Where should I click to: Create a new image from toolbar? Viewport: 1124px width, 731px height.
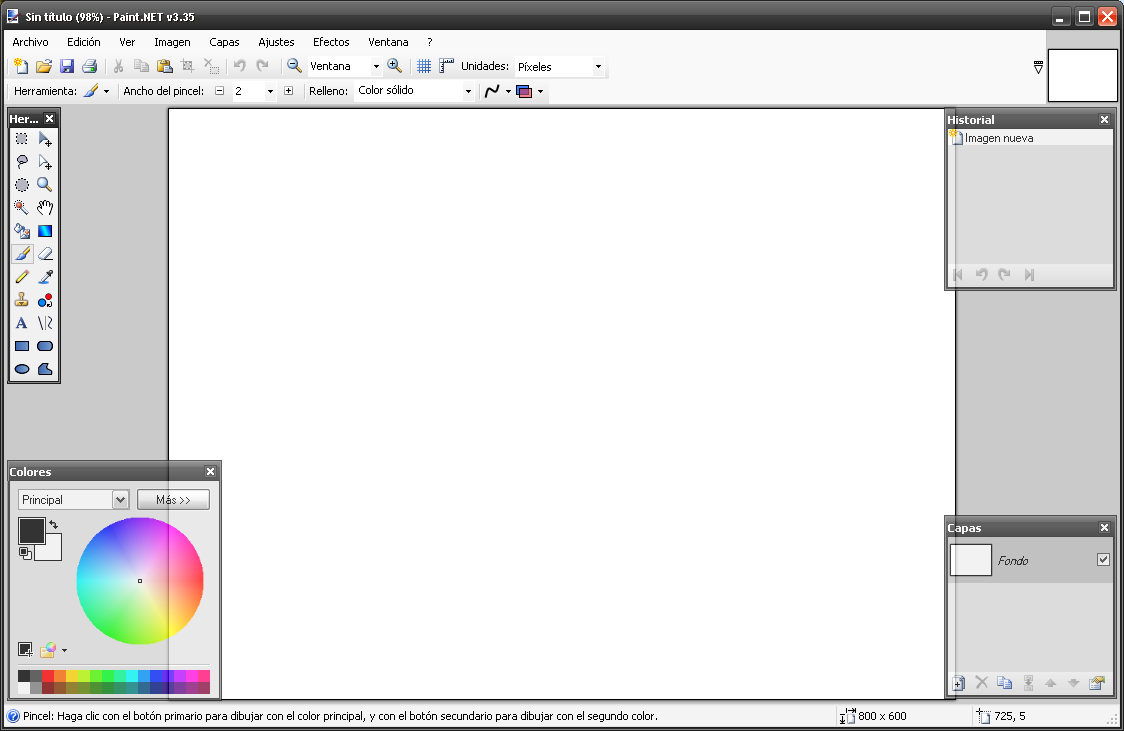coord(21,67)
